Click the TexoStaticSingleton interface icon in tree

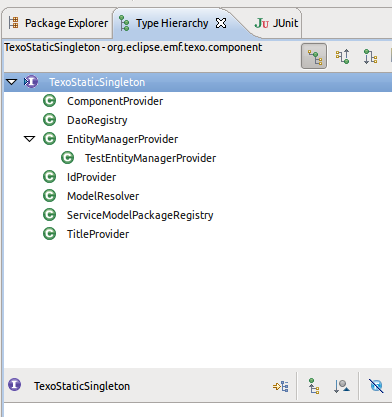coord(31,82)
